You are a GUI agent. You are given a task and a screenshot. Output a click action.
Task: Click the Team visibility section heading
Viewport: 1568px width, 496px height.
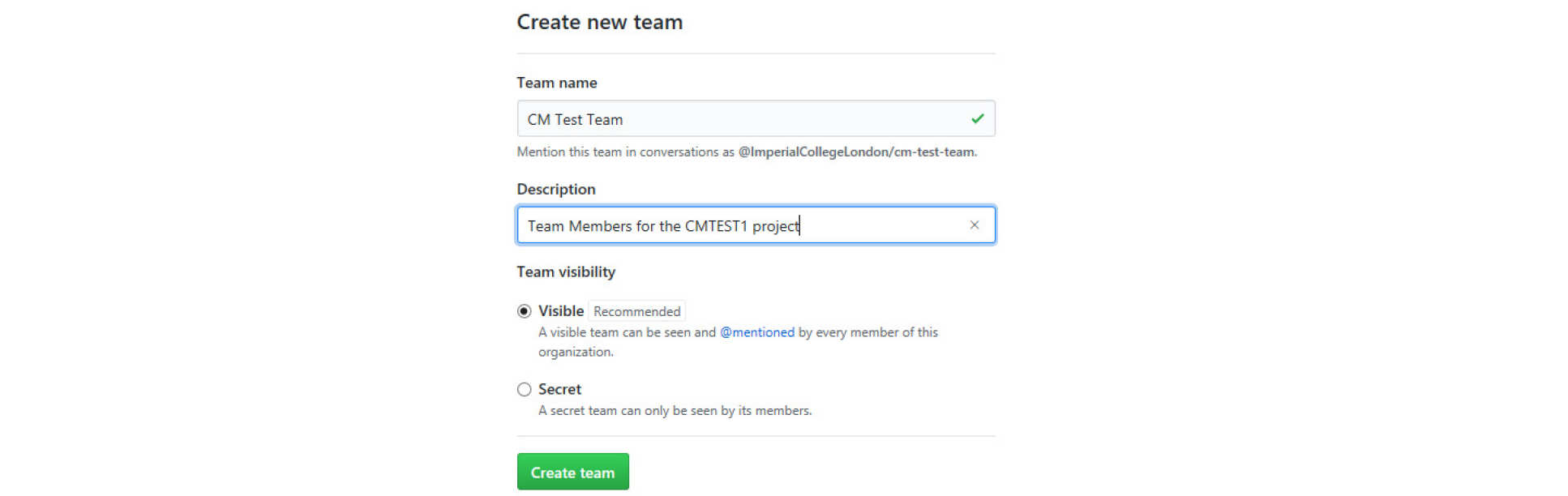click(x=565, y=272)
